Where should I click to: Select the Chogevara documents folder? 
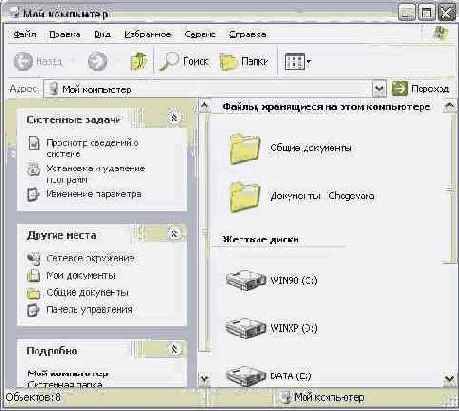(x=244, y=197)
